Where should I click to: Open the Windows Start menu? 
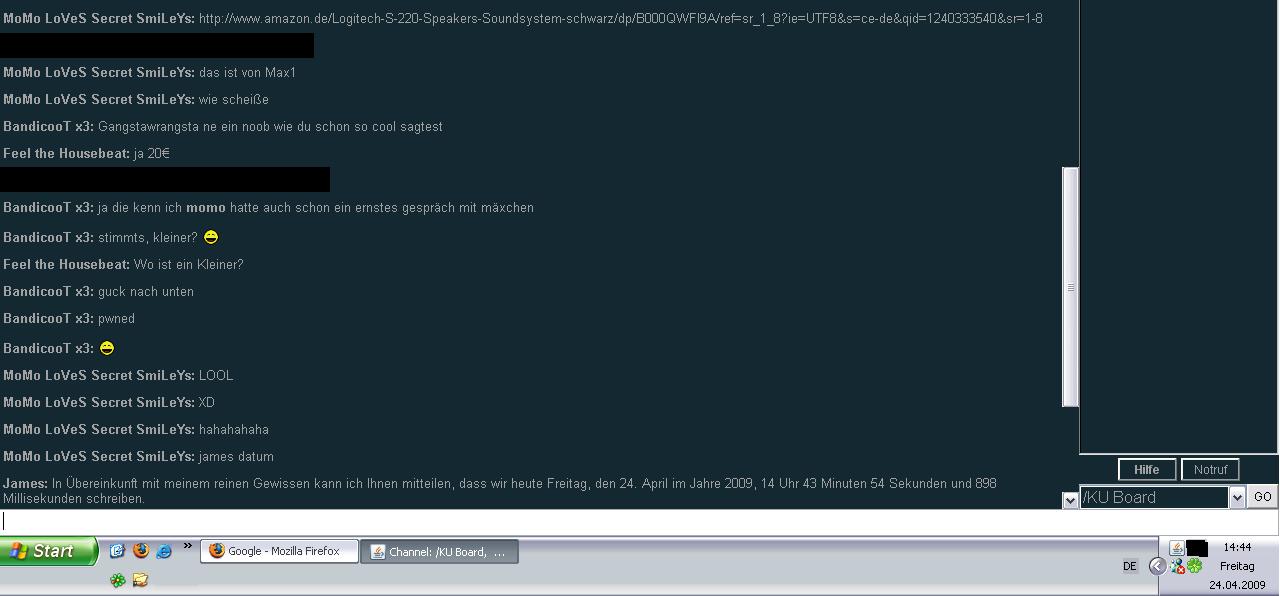pyautogui.click(x=49, y=551)
